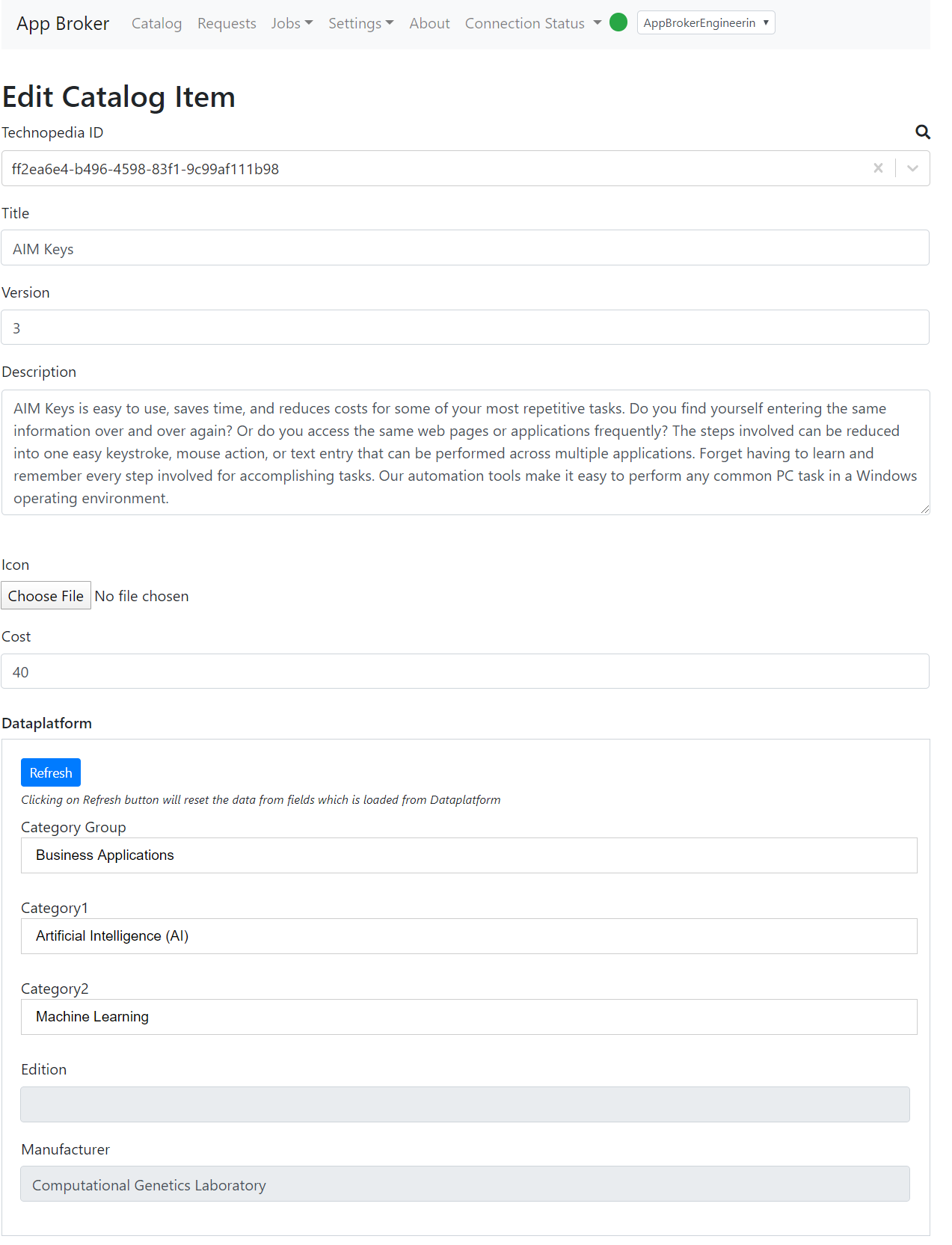Click inside the Description text area
This screenshot has height=1245, width=952.
click(x=464, y=452)
